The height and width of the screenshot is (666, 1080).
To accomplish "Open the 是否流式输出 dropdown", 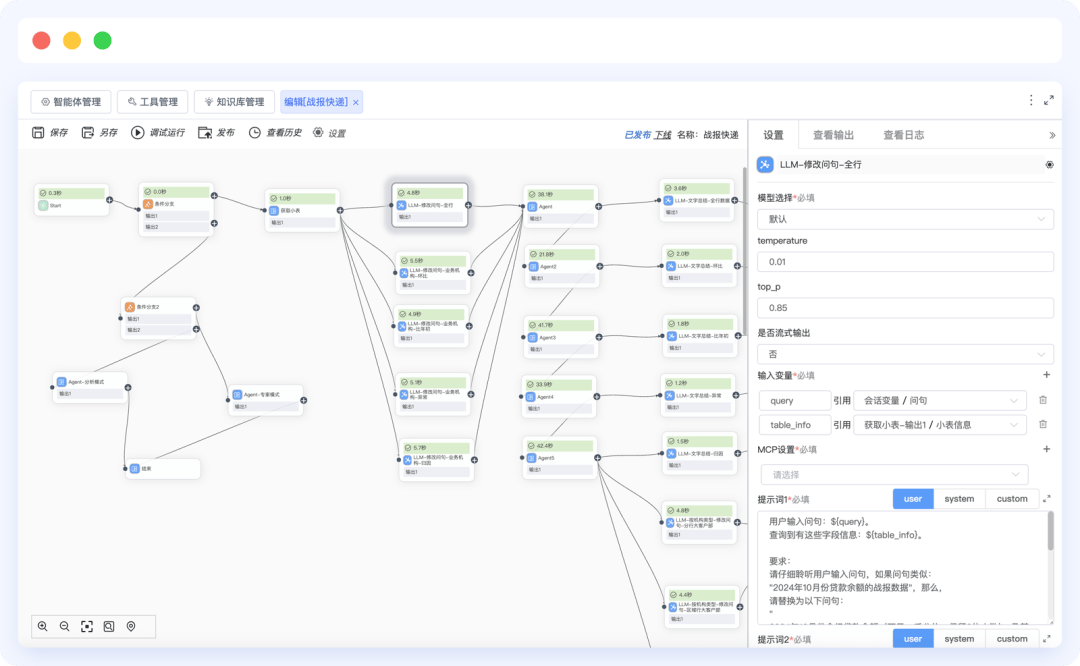I will [905, 354].
